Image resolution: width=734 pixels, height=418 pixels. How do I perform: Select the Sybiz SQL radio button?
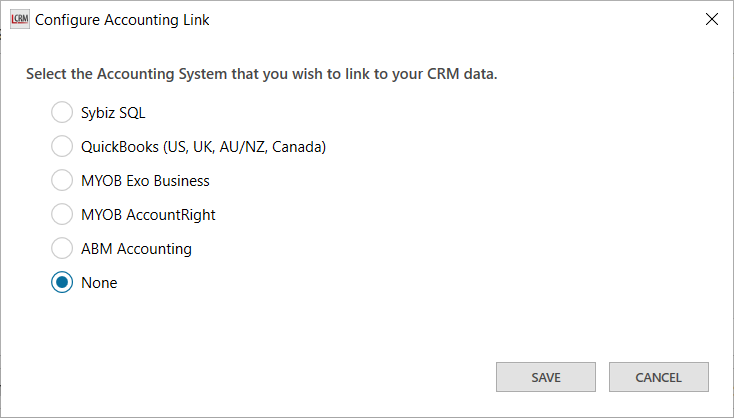[62, 113]
